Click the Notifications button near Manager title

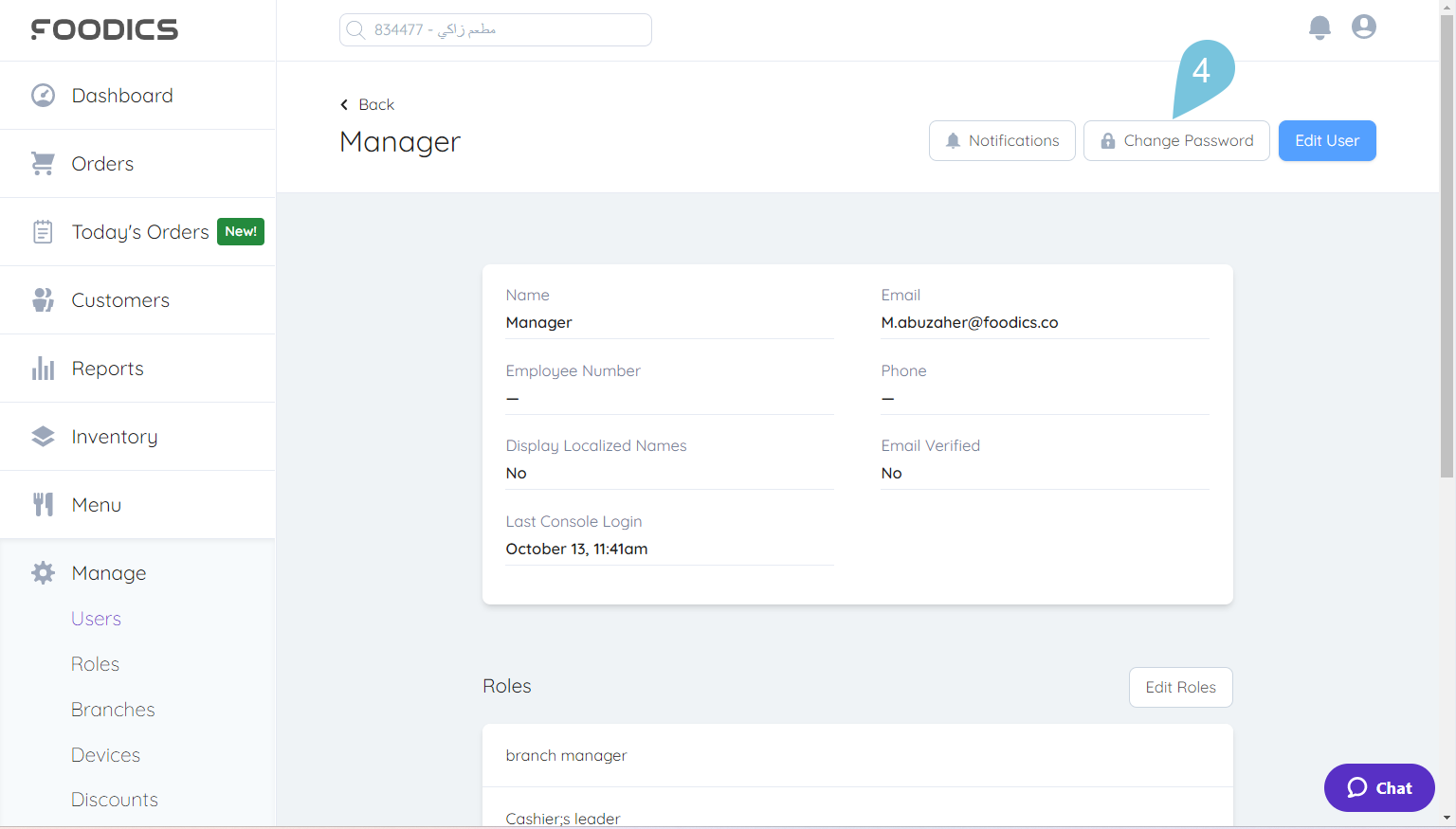(x=1002, y=140)
